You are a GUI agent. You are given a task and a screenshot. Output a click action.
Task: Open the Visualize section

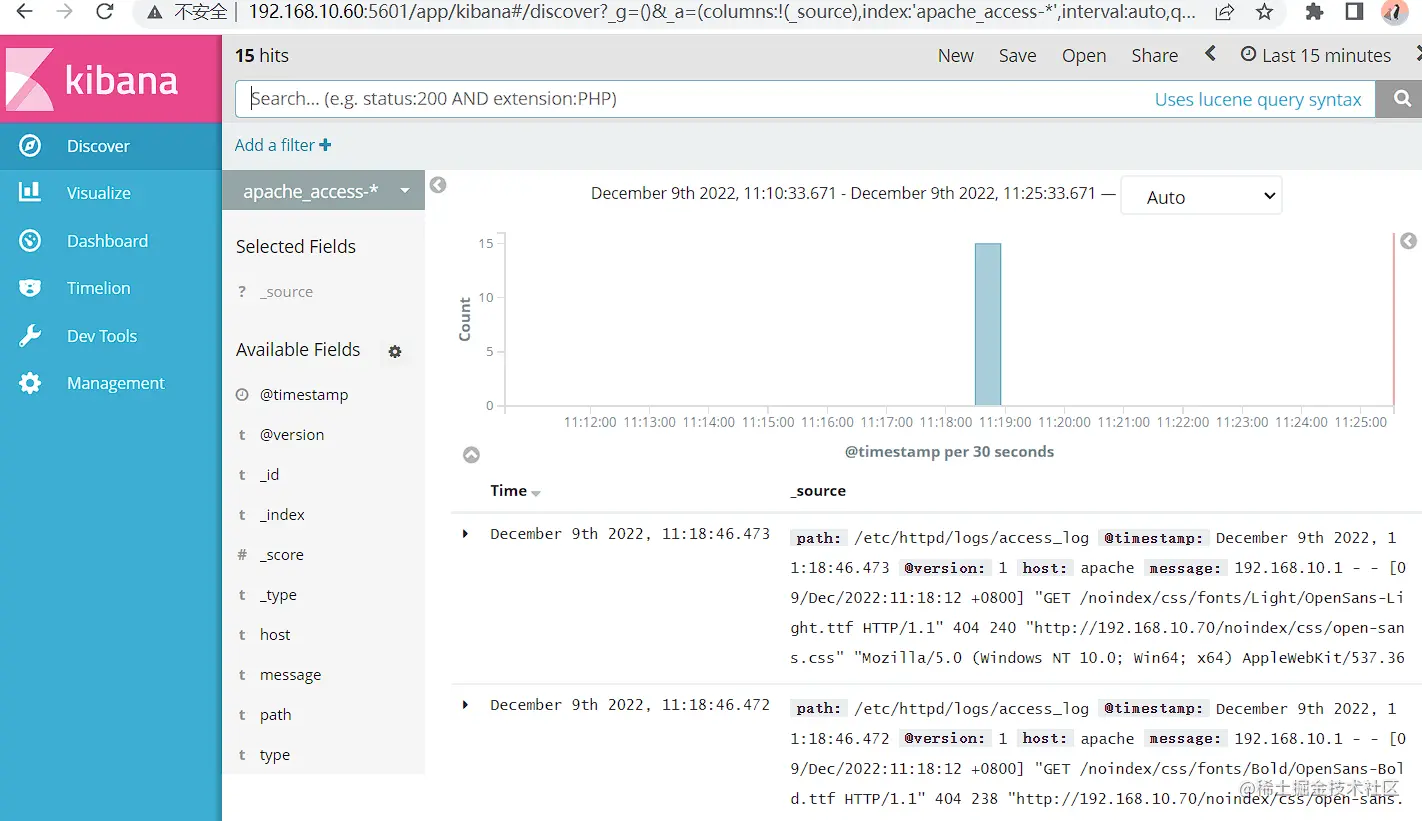tap(97, 192)
